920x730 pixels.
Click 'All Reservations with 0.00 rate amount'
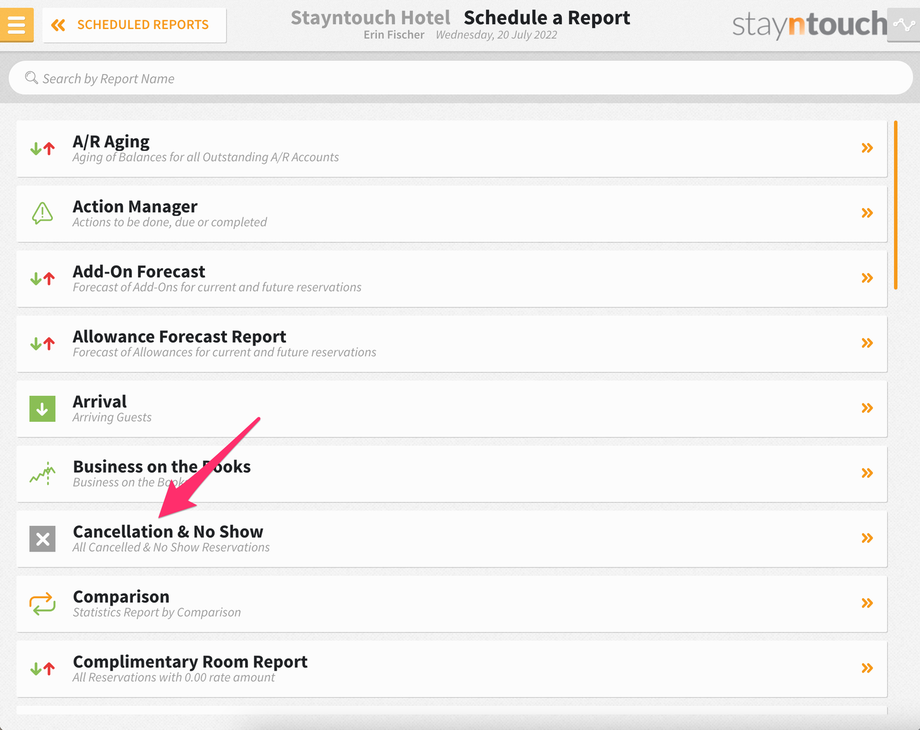point(174,678)
